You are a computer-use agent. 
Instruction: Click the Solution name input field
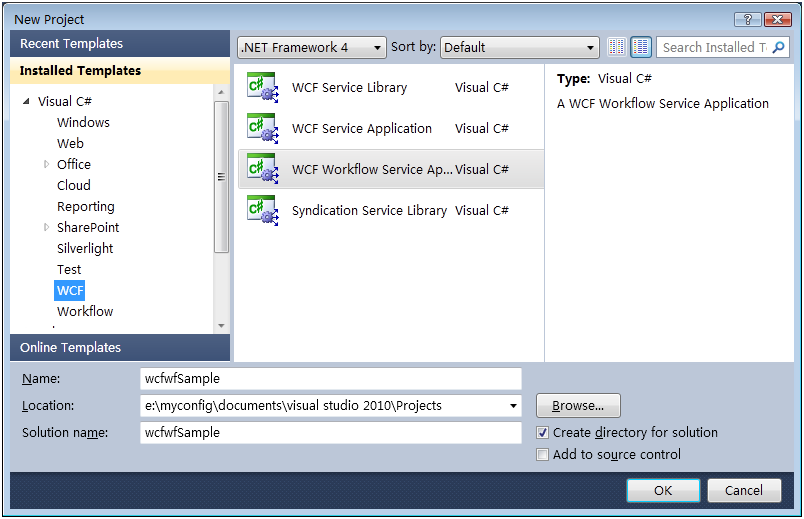point(331,433)
